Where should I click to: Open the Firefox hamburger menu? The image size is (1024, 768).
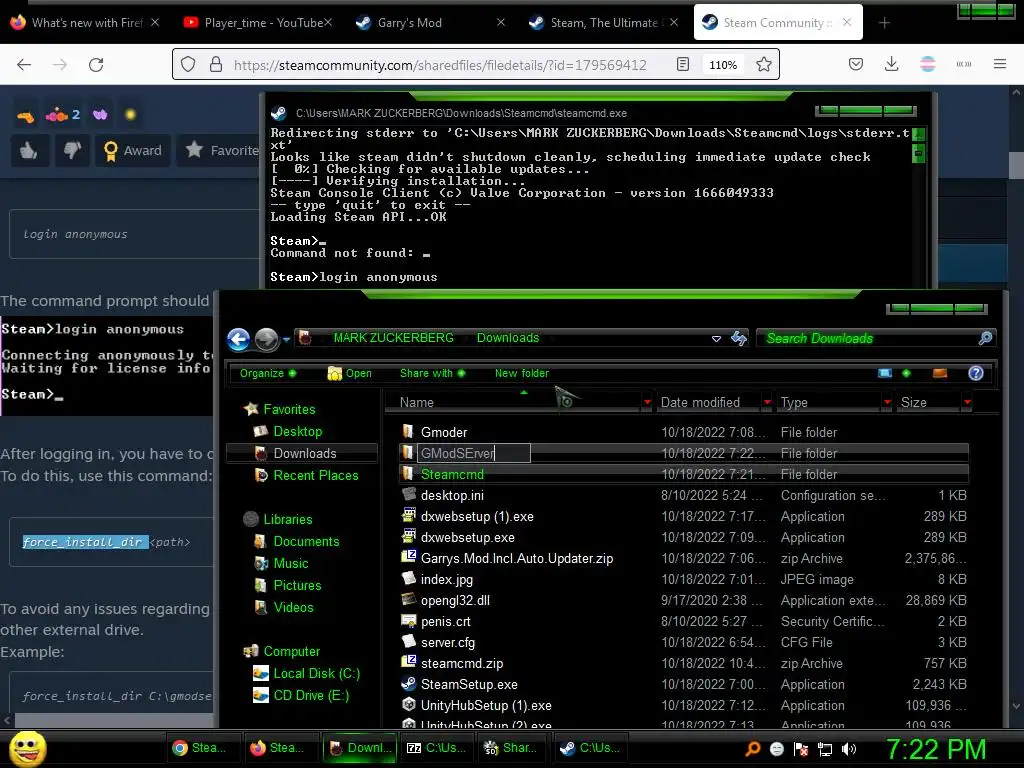1000,64
